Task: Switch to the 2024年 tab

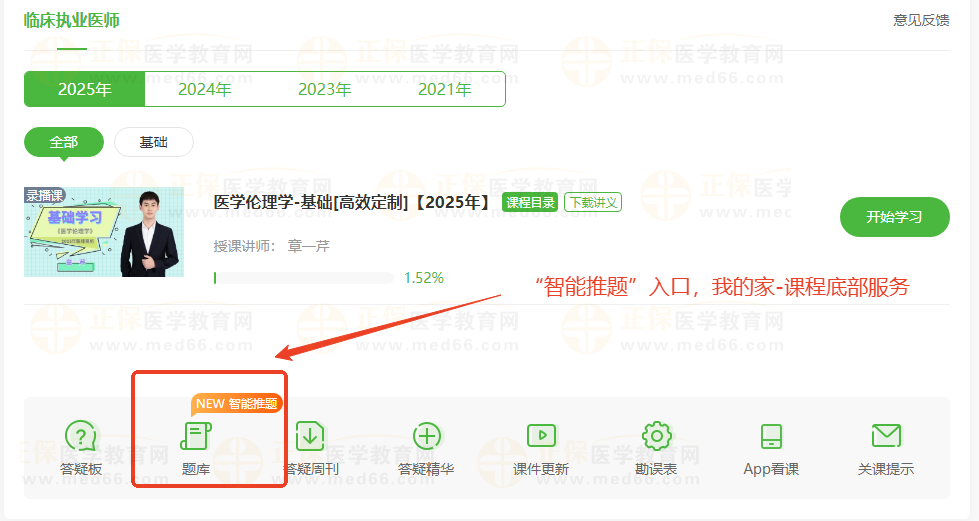Action: pos(205,89)
